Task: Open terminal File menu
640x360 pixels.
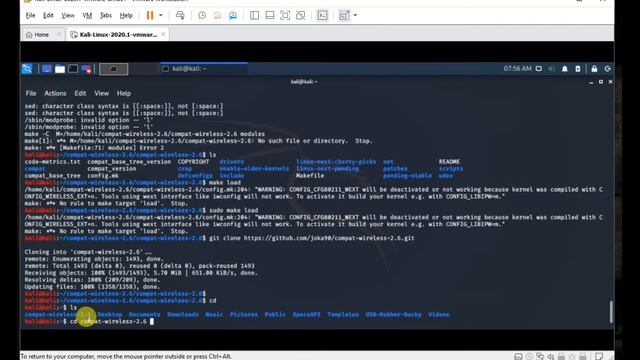Action: [x=31, y=93]
